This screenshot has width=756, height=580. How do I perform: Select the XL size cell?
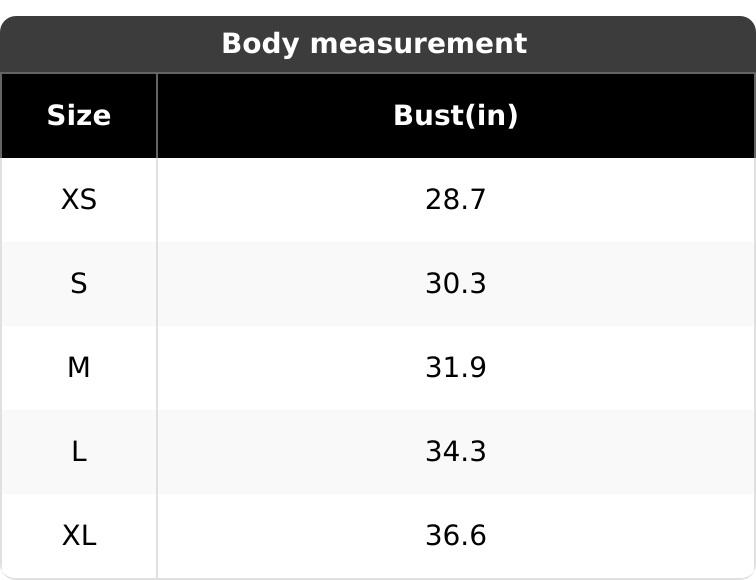point(79,536)
